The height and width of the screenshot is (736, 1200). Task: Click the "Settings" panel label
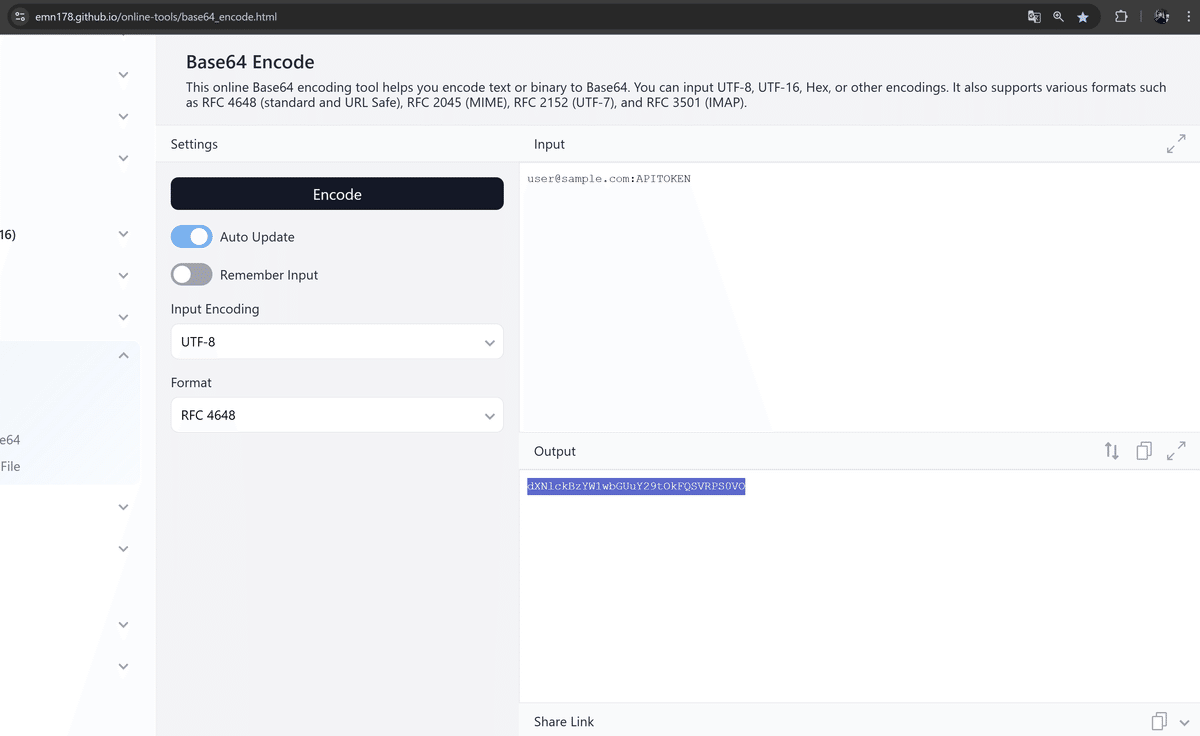point(194,144)
